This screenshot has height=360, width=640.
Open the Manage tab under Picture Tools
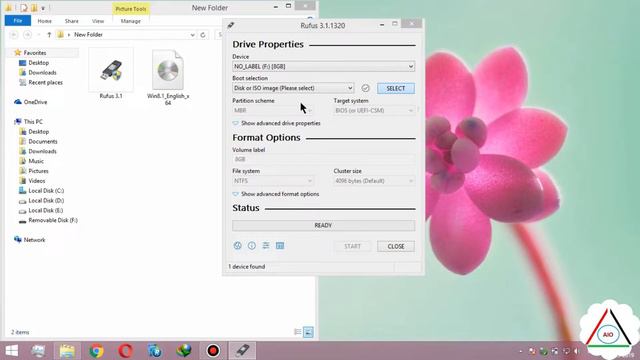tap(131, 21)
